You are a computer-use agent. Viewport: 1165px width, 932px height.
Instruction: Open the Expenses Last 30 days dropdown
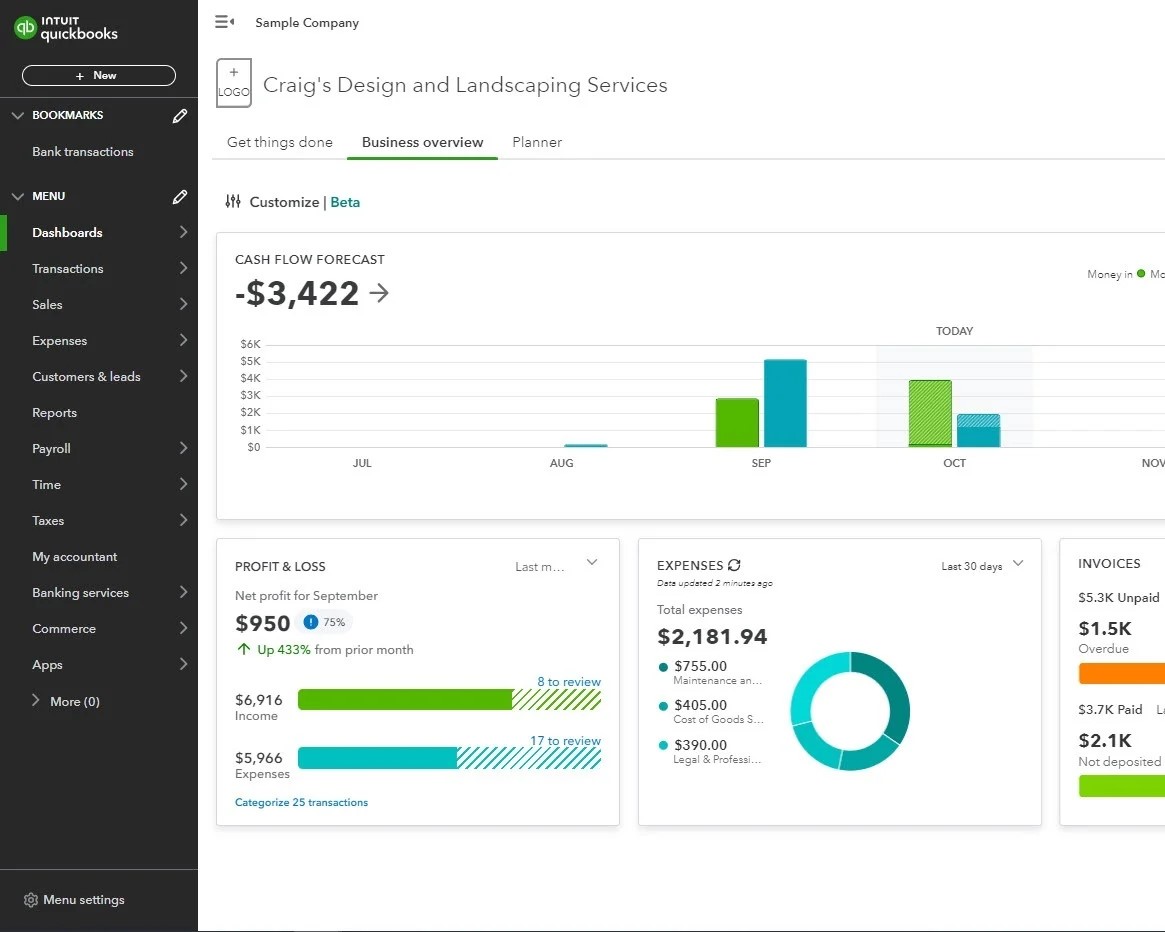(1018, 564)
